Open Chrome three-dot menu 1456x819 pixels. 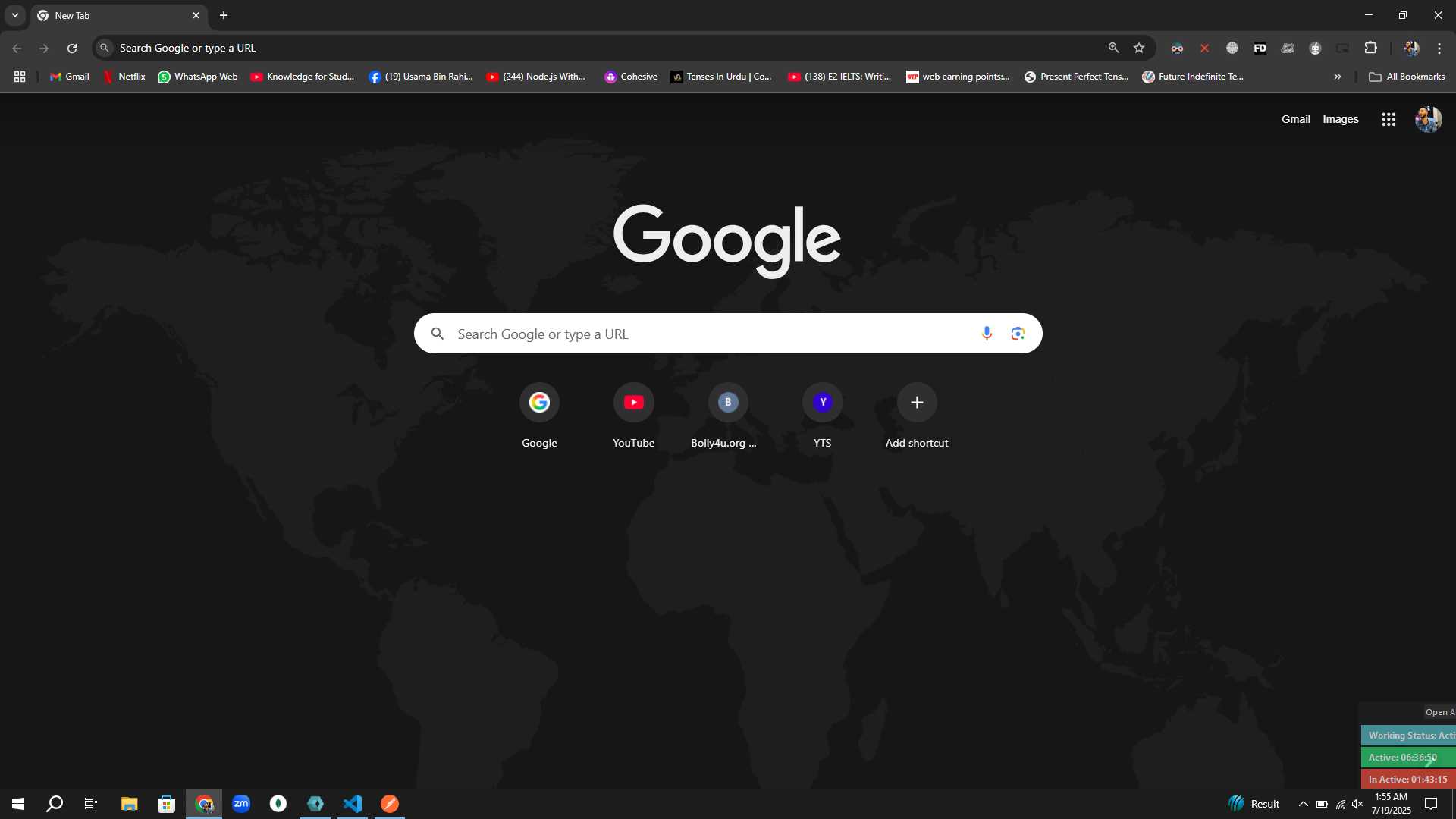point(1439,48)
